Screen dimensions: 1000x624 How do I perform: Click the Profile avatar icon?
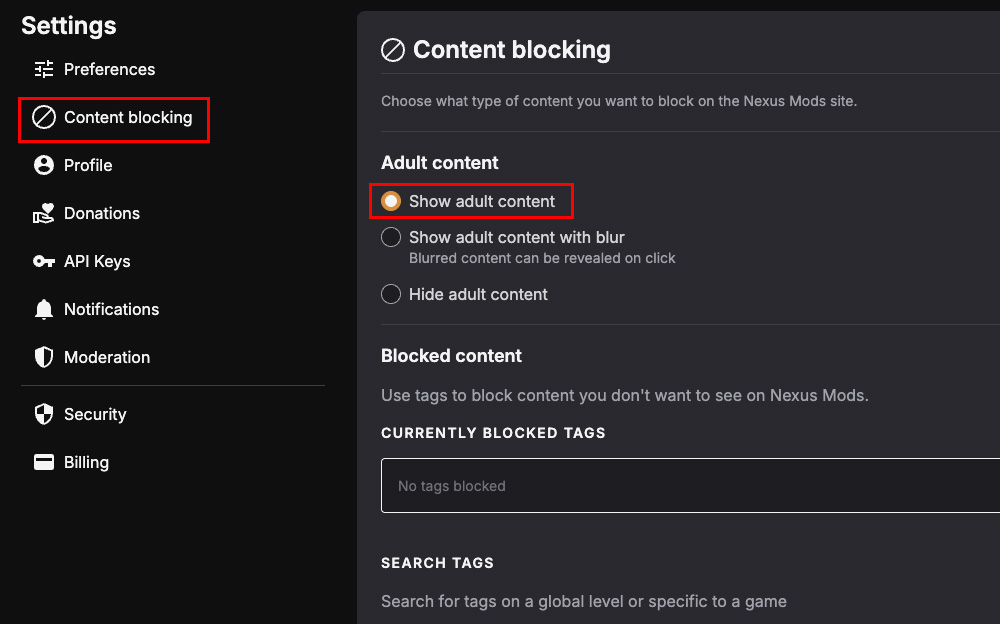(43, 165)
